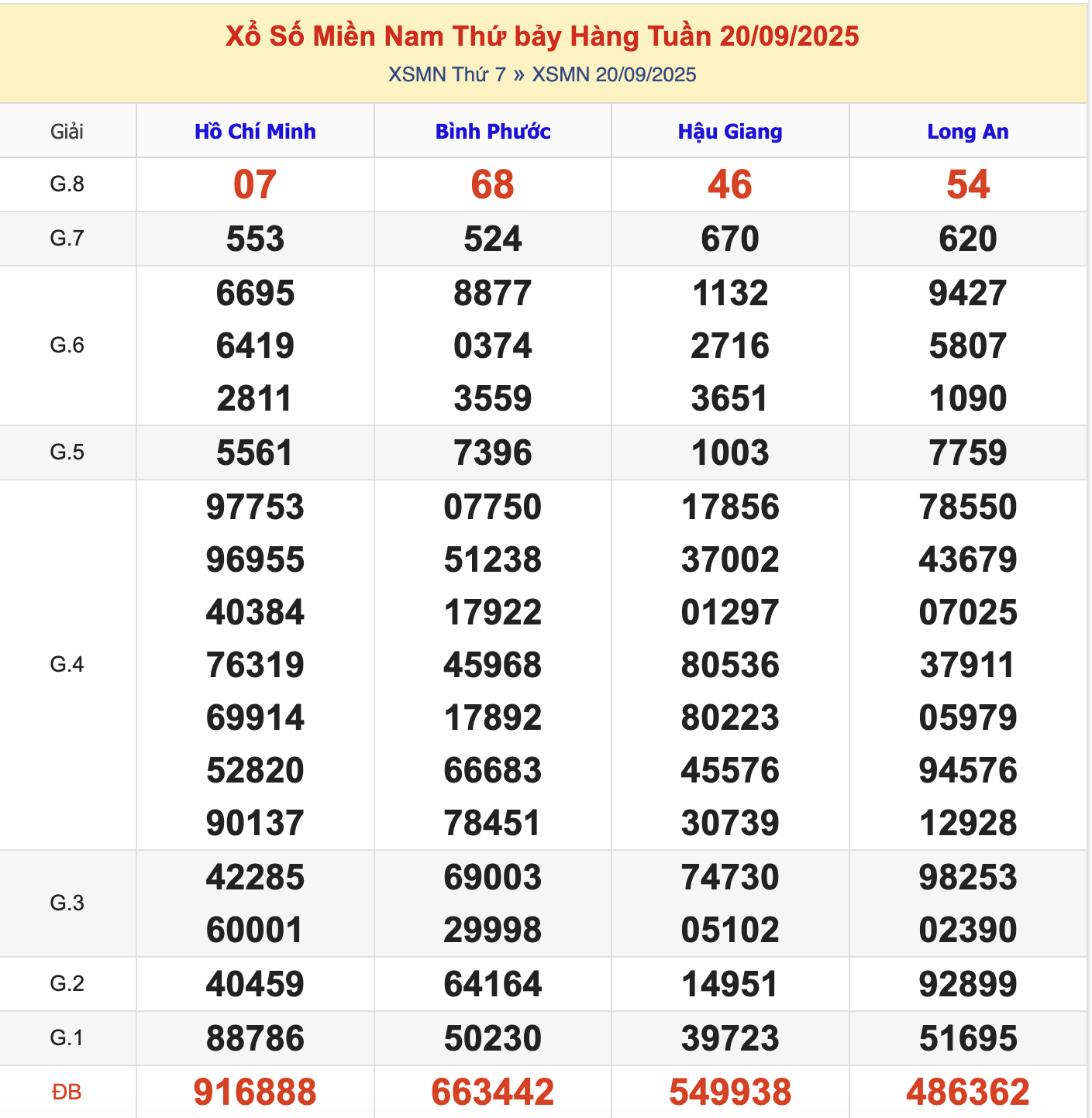This screenshot has height=1118, width=1092.
Task: Select the G.6 prize row label
Action: (67, 346)
